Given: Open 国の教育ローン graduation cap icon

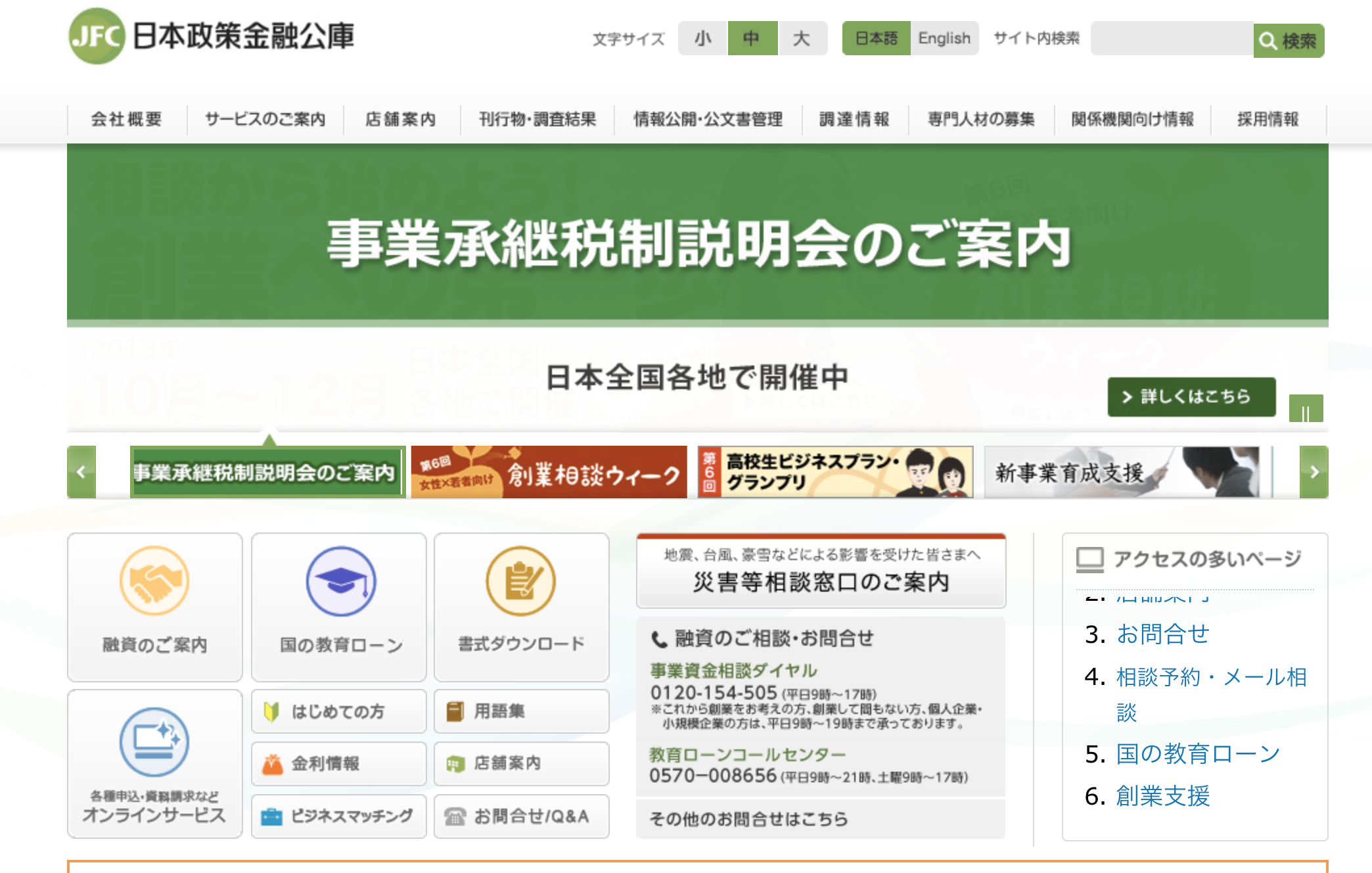Looking at the screenshot, I should coord(340,581).
